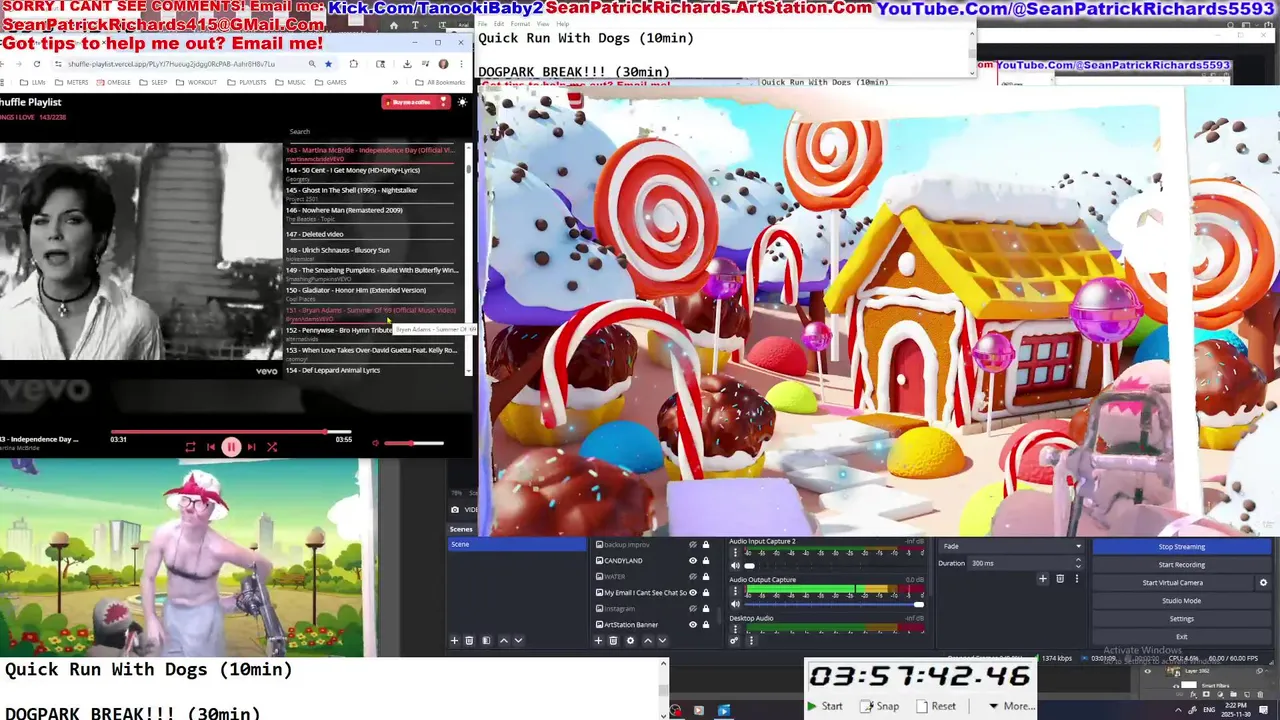
Task: Adjust Audio Output Capture volume slider
Action: [x=834, y=604]
